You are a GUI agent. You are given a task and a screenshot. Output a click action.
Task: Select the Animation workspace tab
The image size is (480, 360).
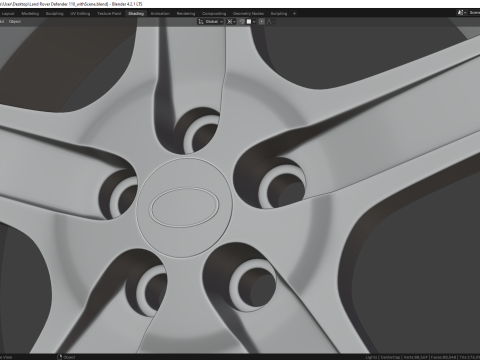[160, 14]
